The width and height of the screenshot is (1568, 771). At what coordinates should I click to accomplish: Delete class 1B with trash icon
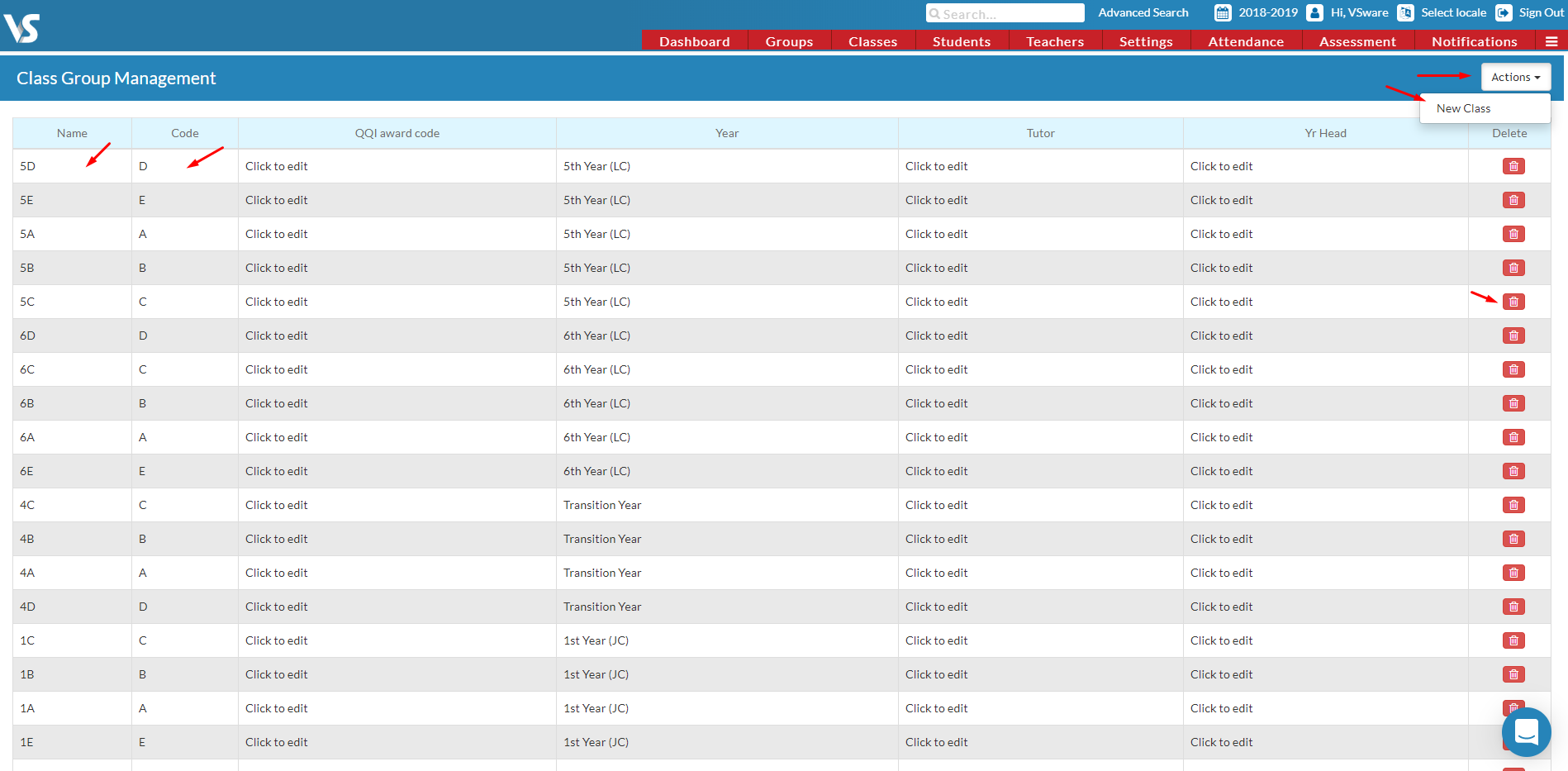[x=1513, y=674]
